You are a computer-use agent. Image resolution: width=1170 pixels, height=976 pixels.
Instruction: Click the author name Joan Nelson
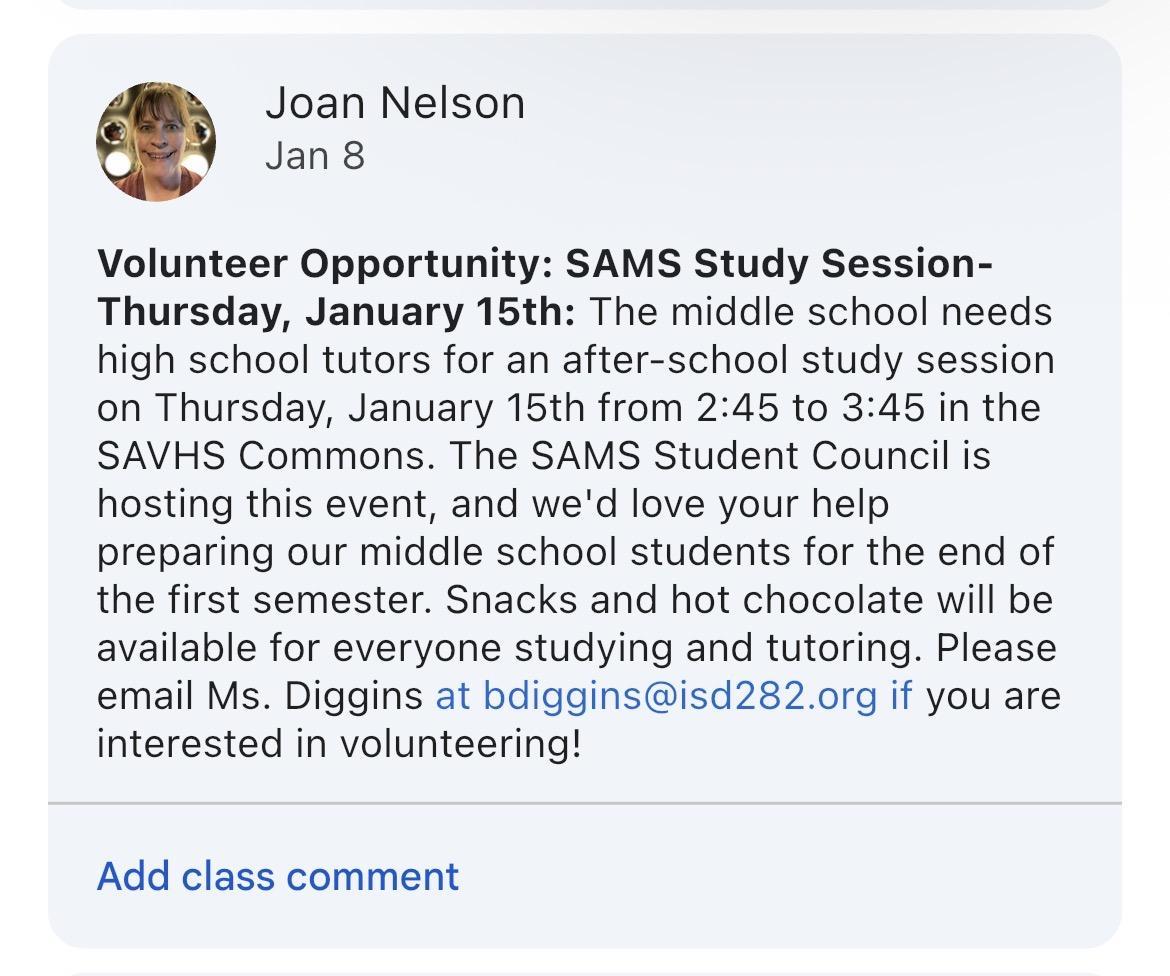pyautogui.click(x=395, y=104)
